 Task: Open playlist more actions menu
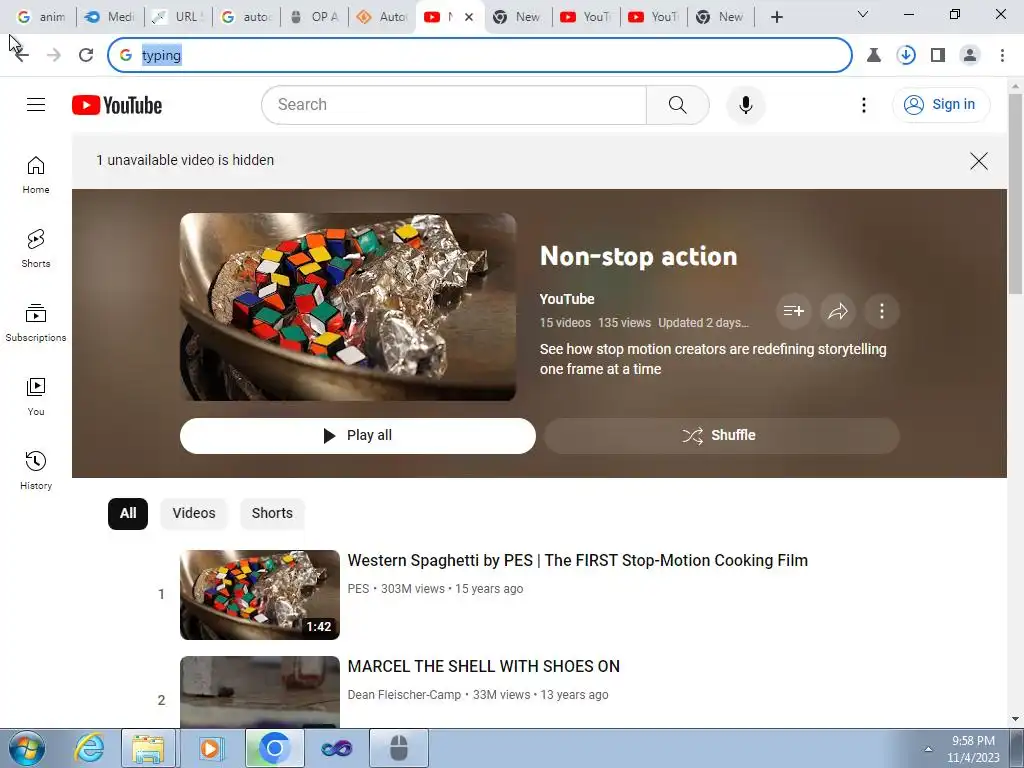click(x=882, y=311)
